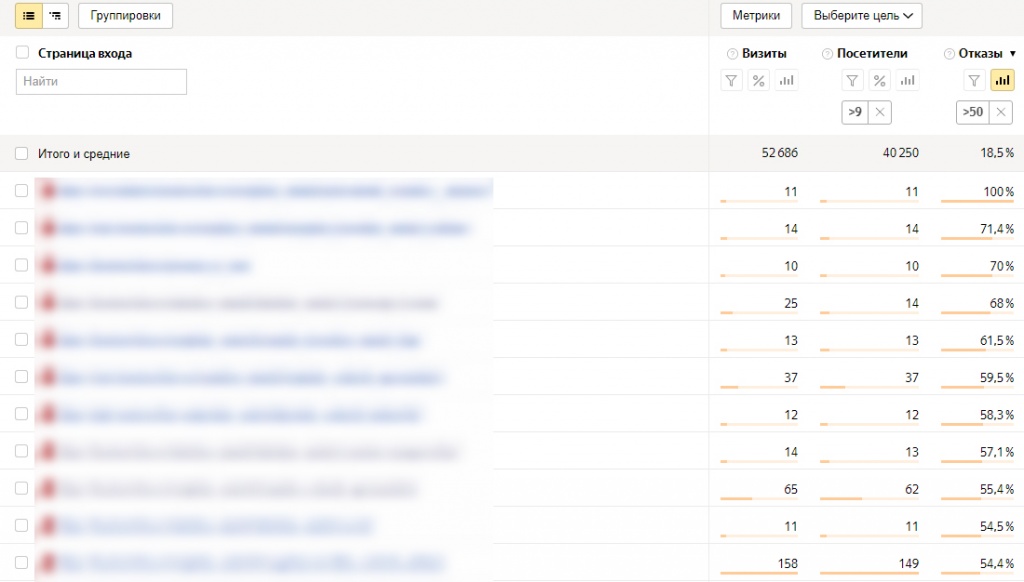Select the checkbox for the 100% bounce row
Viewport: 1024px width, 582px height.
click(22, 191)
